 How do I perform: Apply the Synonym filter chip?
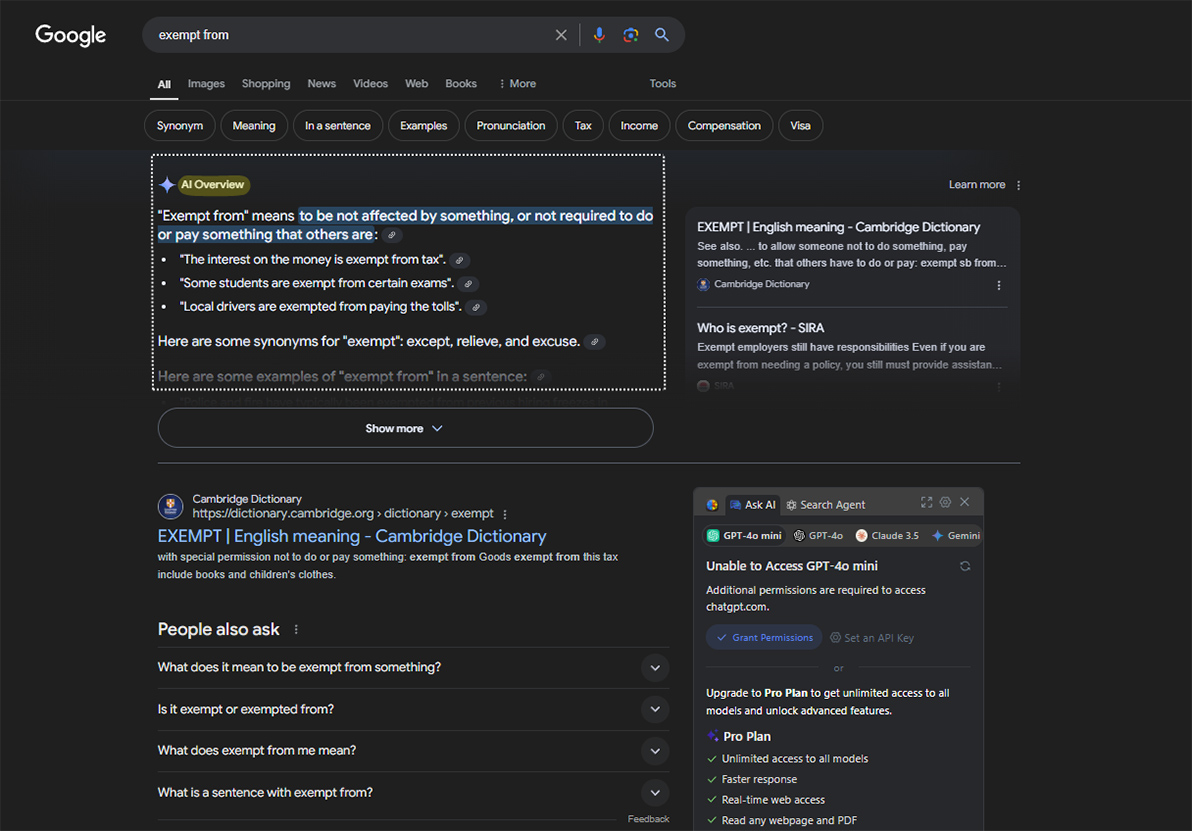coord(179,125)
